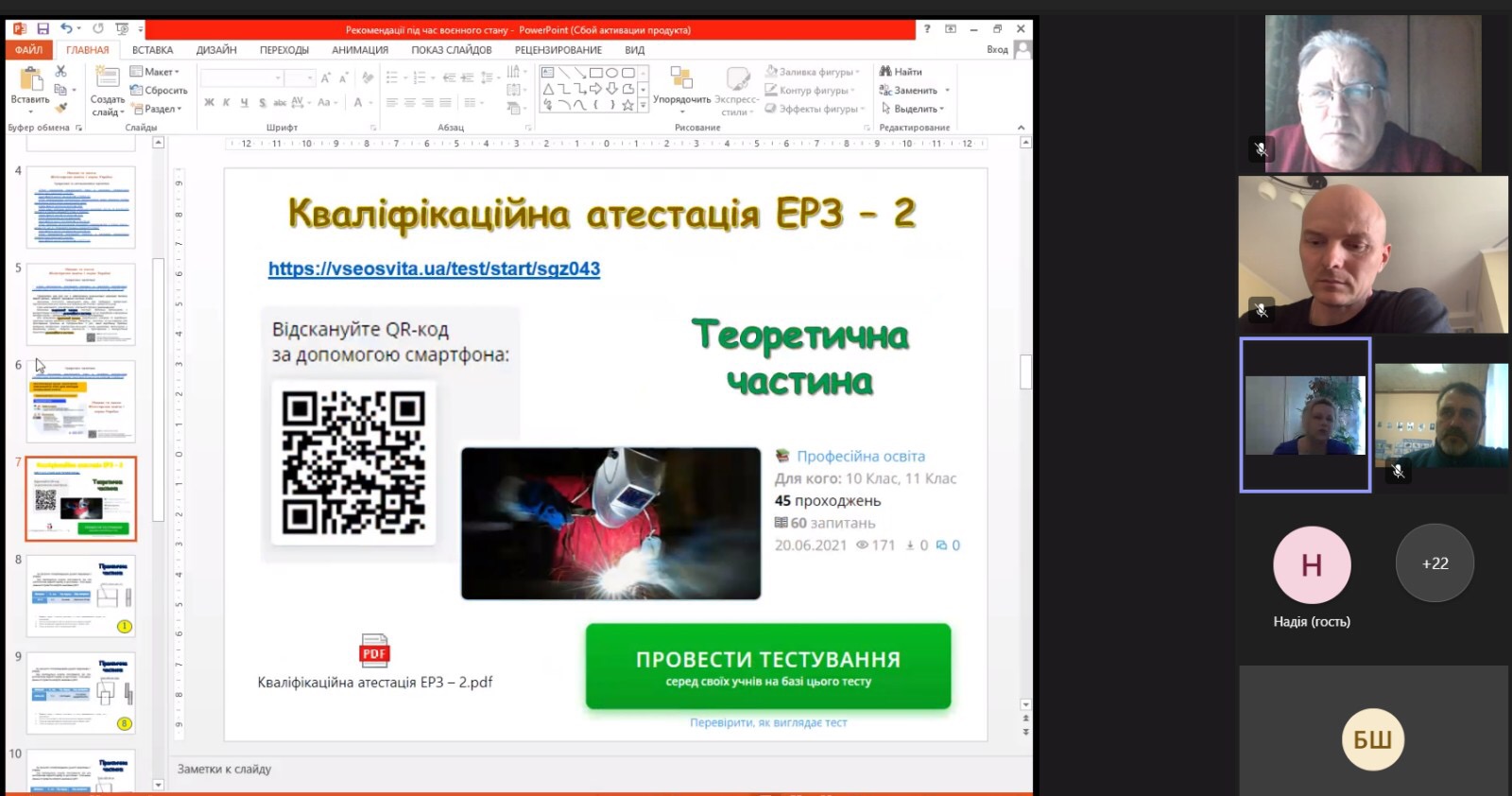Click the PDF file icon on the slide
Screen dimensions: 1512x796
click(x=374, y=651)
